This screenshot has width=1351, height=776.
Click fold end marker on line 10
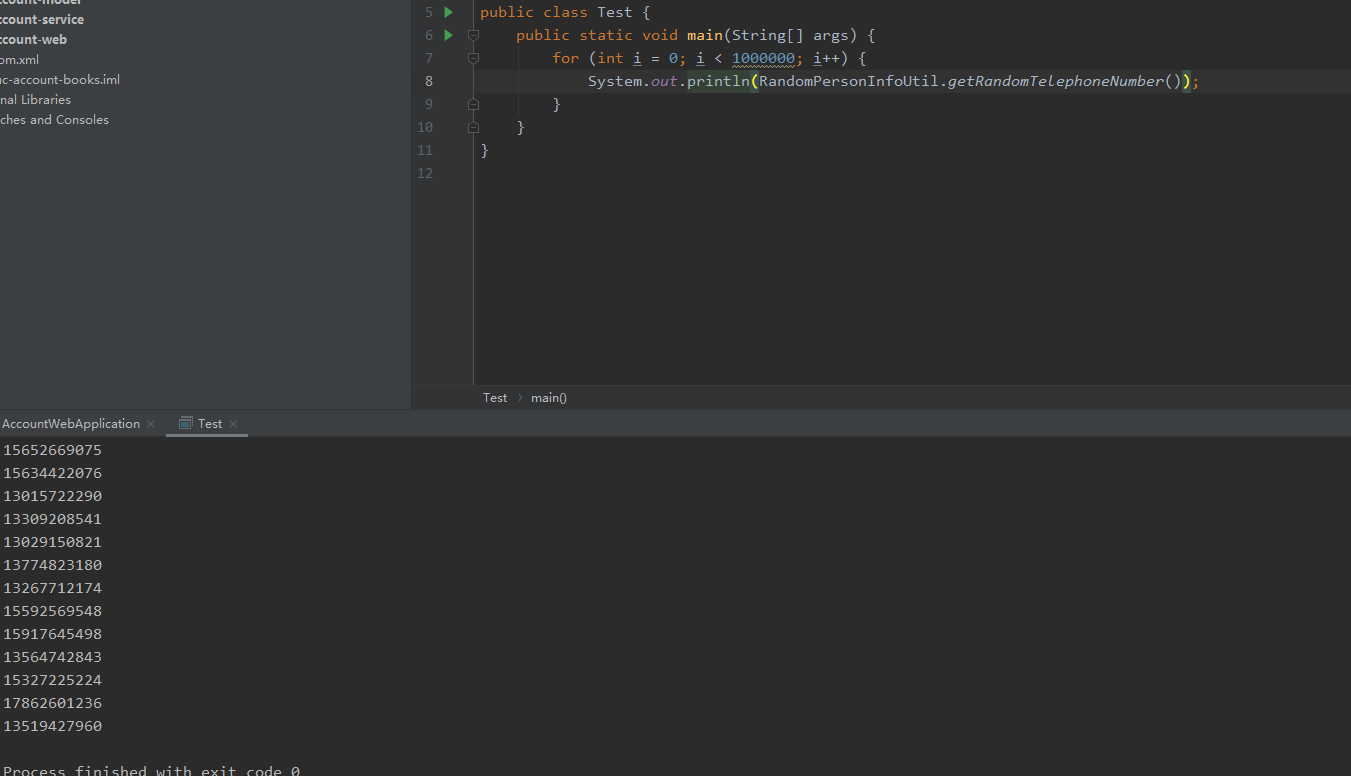(473, 127)
